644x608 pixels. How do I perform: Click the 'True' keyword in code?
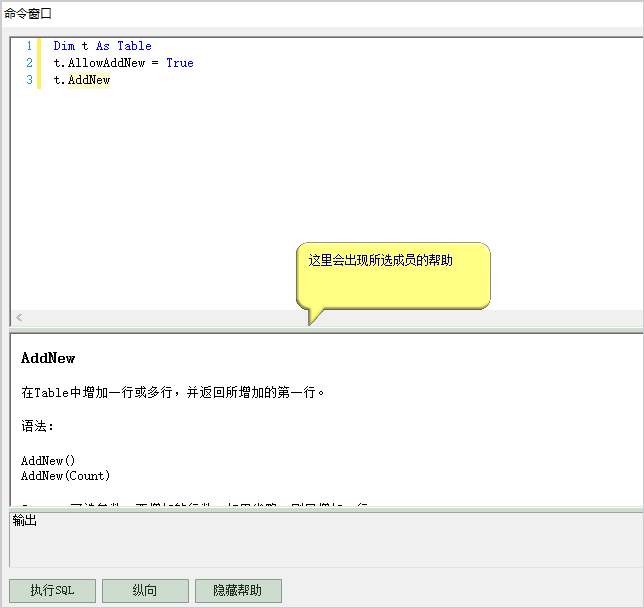(180, 63)
